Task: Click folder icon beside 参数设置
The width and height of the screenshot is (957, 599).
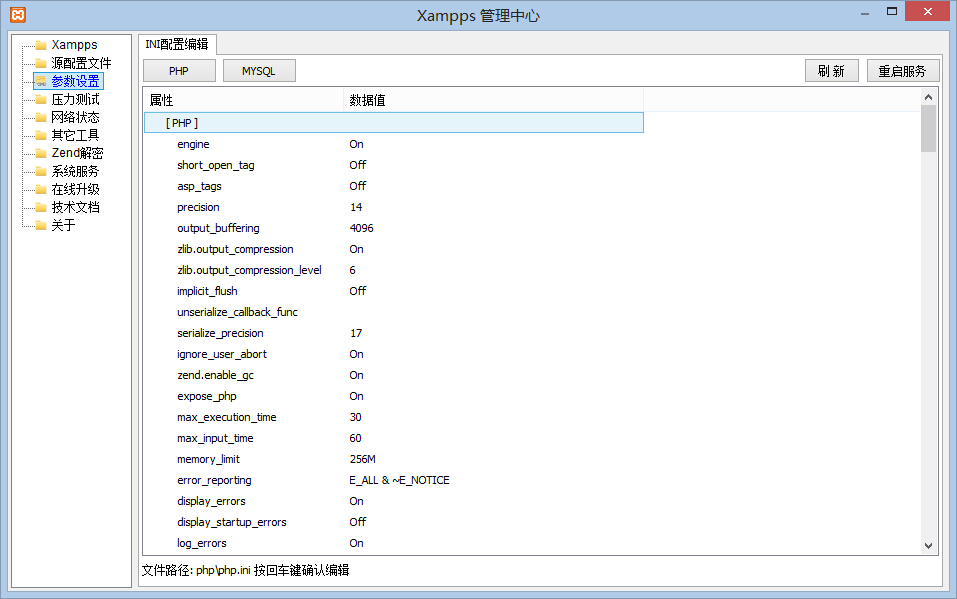Action: [x=41, y=81]
